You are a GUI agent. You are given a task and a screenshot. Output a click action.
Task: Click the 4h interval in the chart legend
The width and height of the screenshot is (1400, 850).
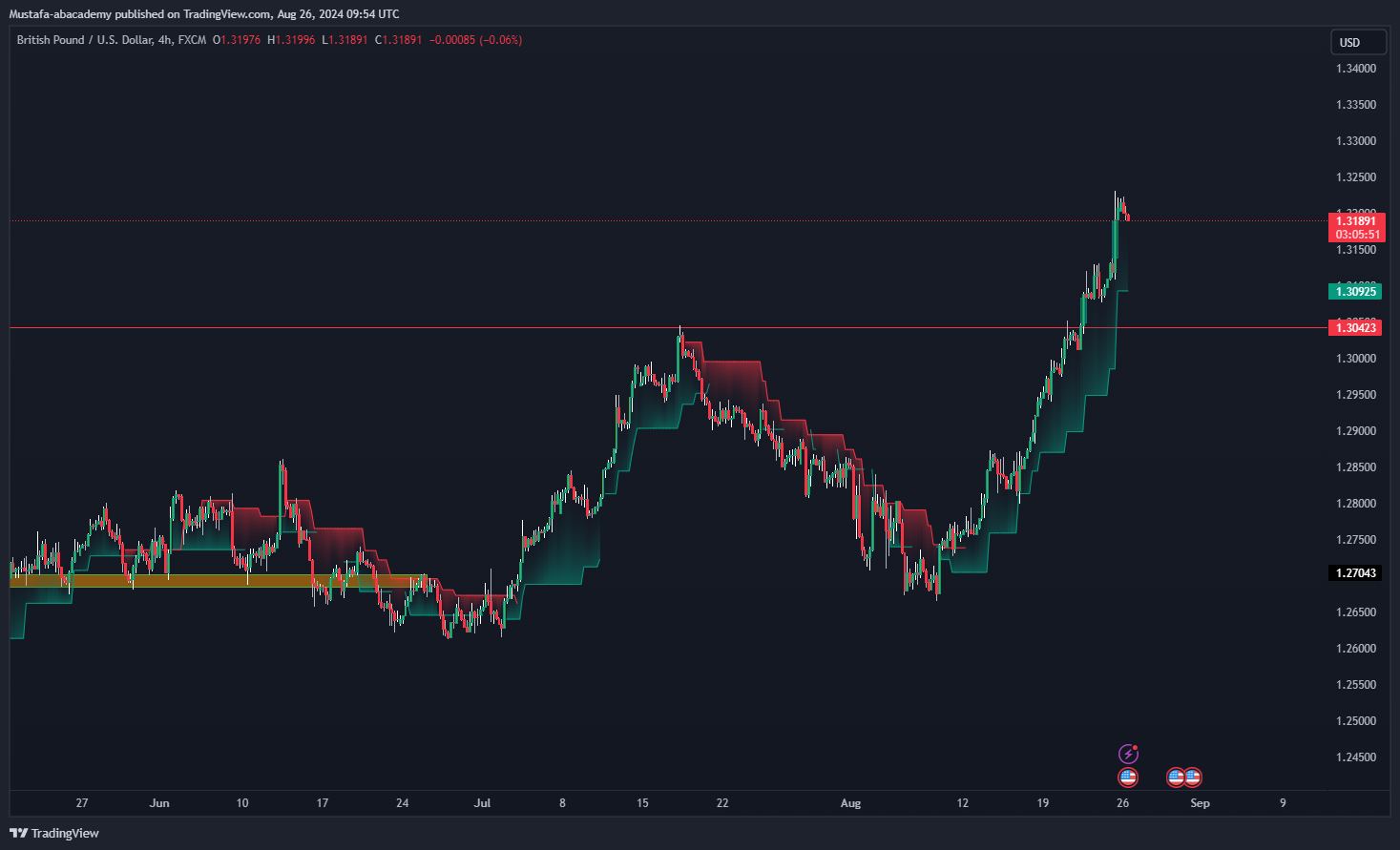tap(165, 40)
